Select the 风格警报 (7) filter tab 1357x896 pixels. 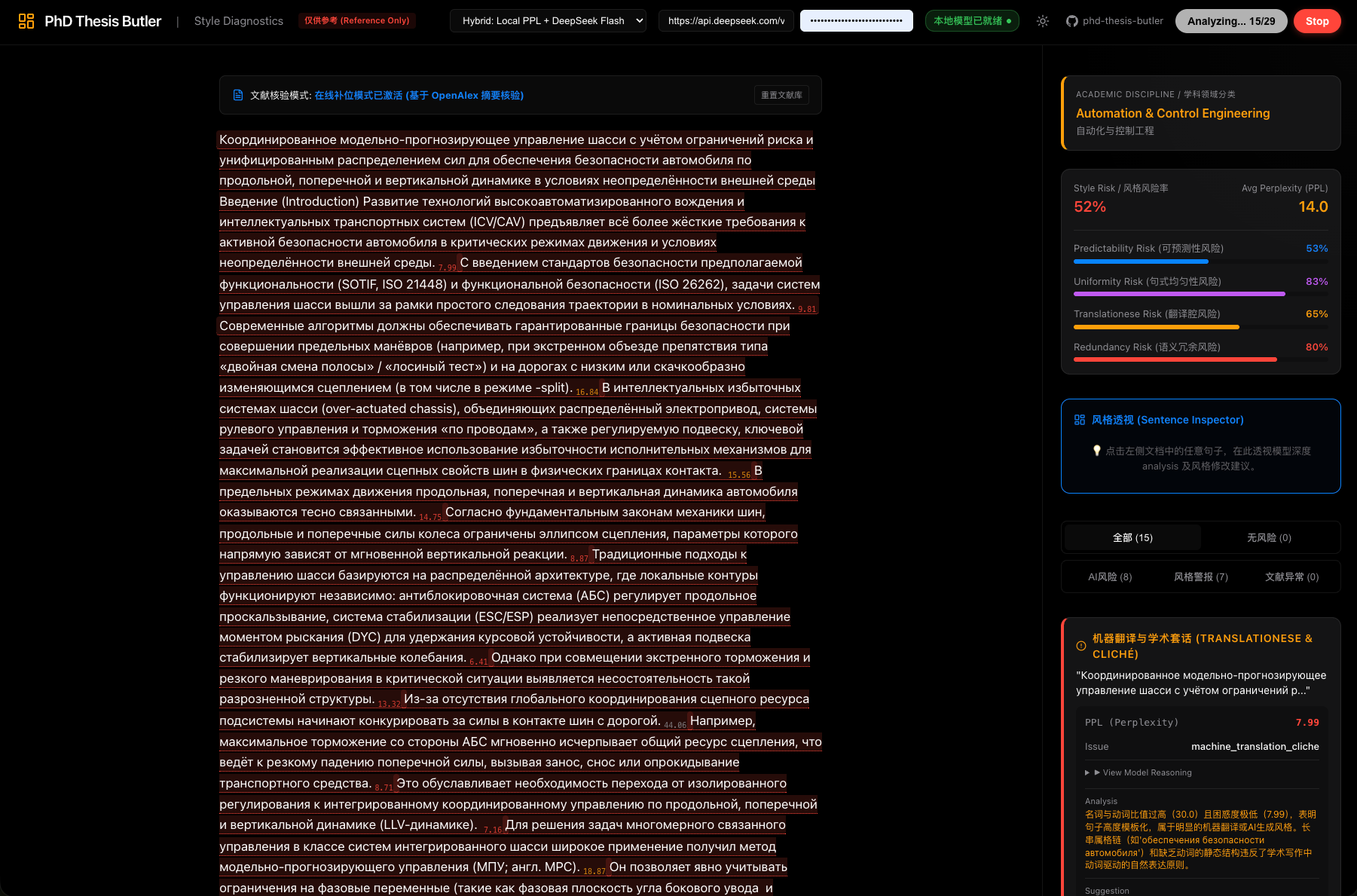(1201, 576)
